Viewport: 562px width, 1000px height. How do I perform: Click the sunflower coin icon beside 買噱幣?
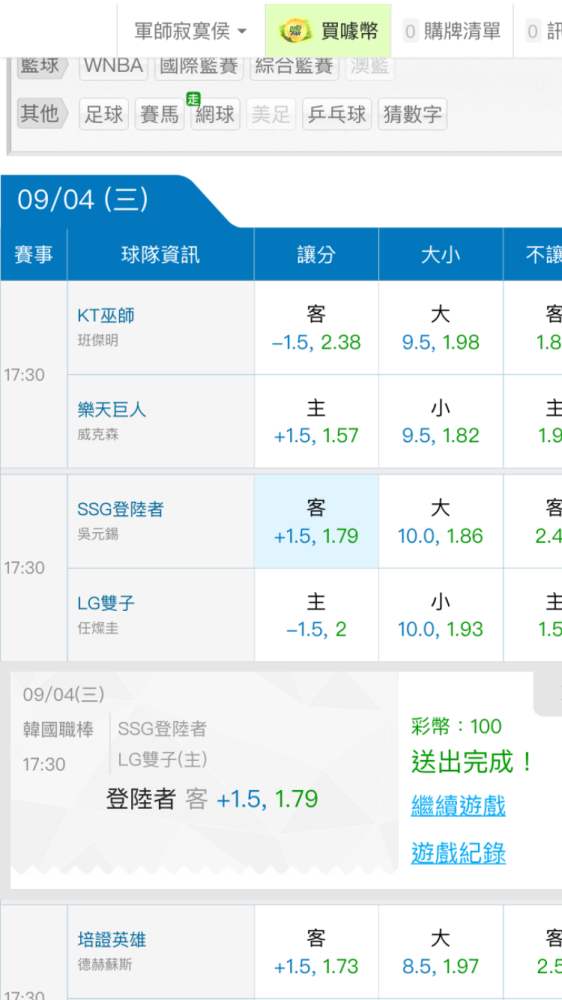click(x=296, y=30)
